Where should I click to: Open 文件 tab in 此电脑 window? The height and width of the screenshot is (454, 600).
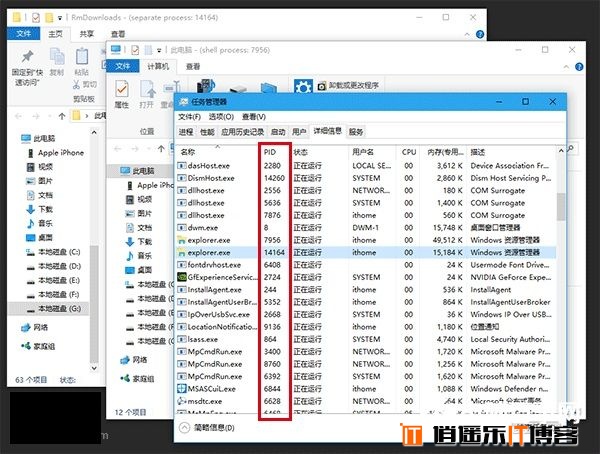122,66
